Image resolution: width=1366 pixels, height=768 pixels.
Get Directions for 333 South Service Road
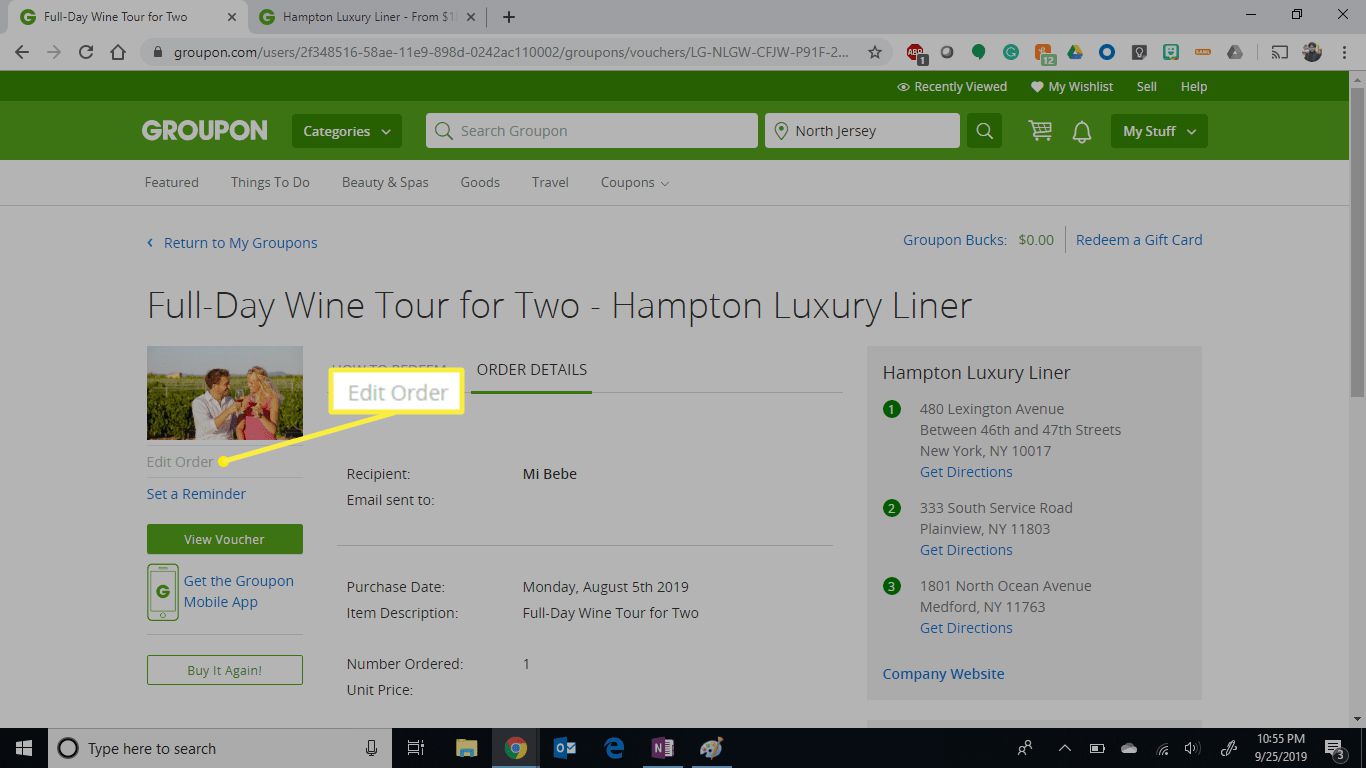click(x=966, y=550)
